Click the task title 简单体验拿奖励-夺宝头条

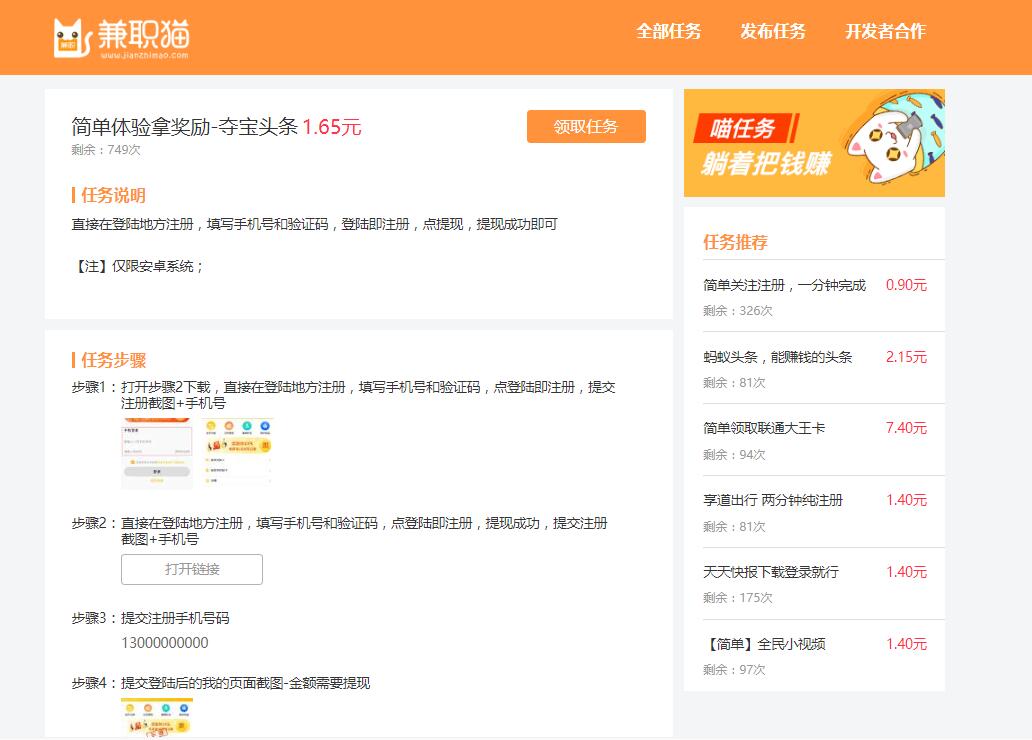pyautogui.click(x=184, y=126)
